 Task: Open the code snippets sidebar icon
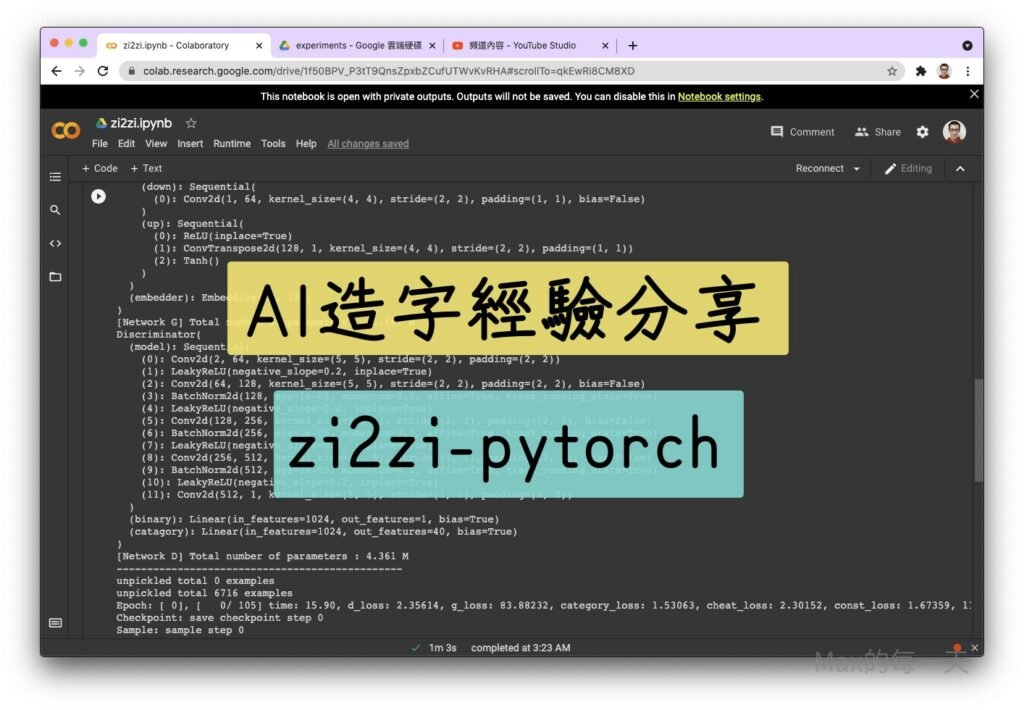point(55,243)
